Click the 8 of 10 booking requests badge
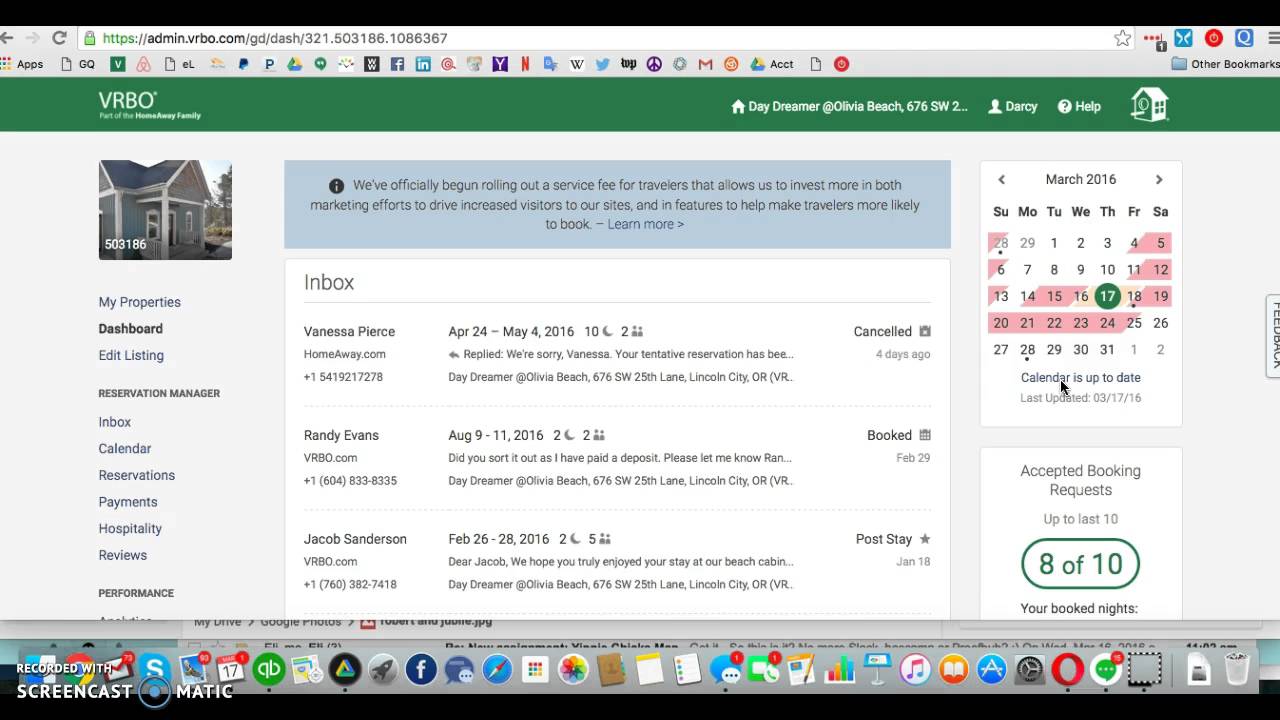 coord(1080,564)
